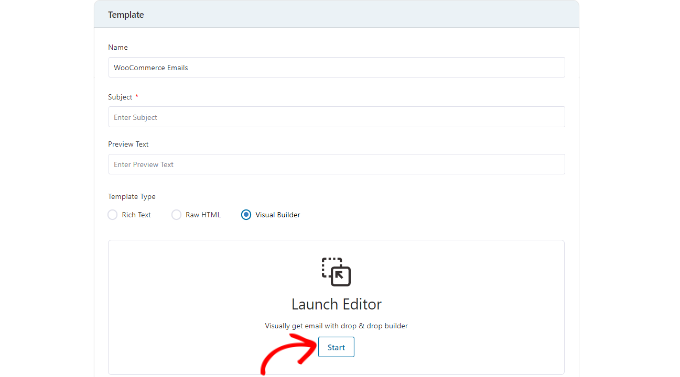Click into the Enter Subject field
The height and width of the screenshot is (377, 680).
click(336, 117)
